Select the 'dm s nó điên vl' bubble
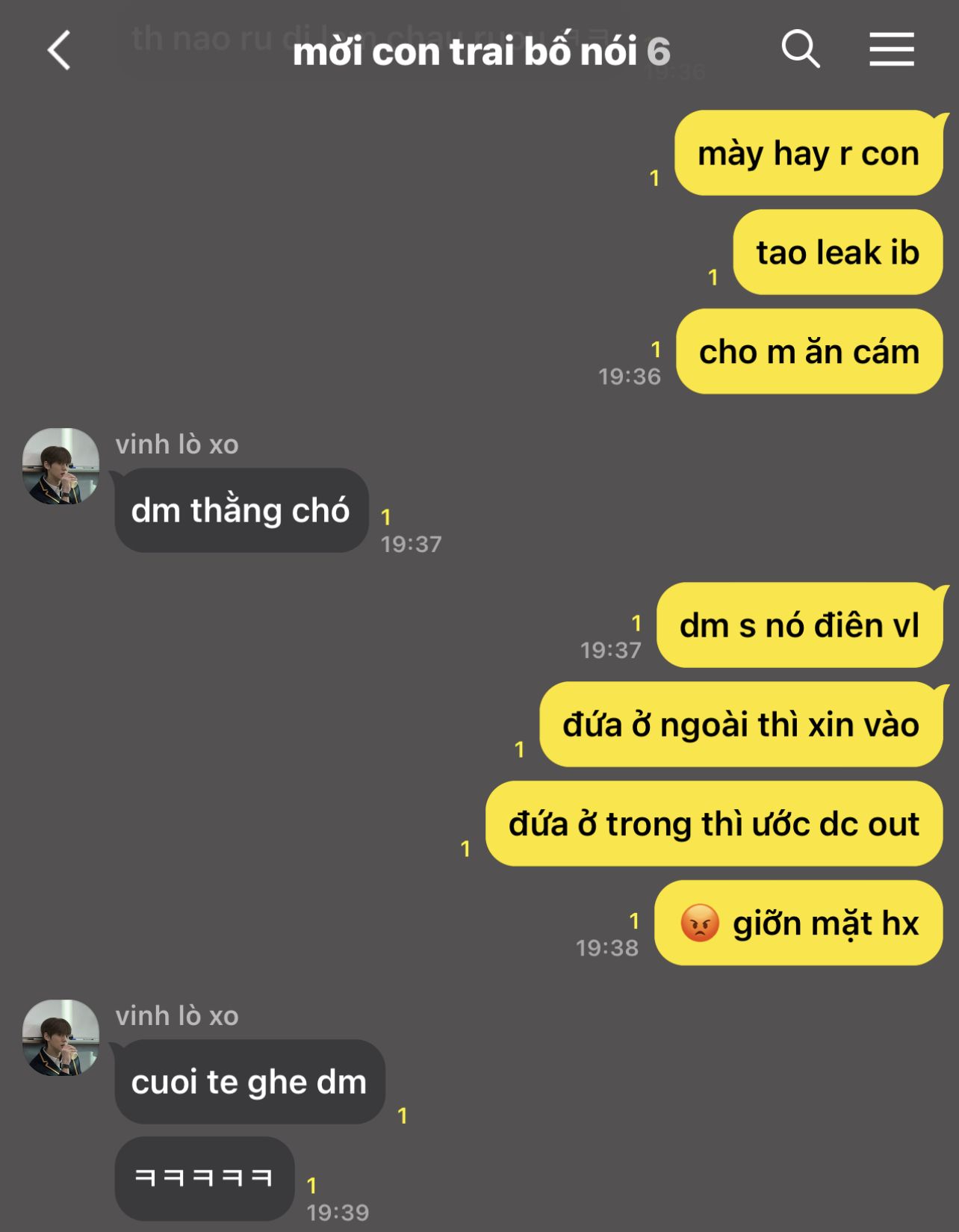This screenshot has width=959, height=1232. (x=800, y=625)
